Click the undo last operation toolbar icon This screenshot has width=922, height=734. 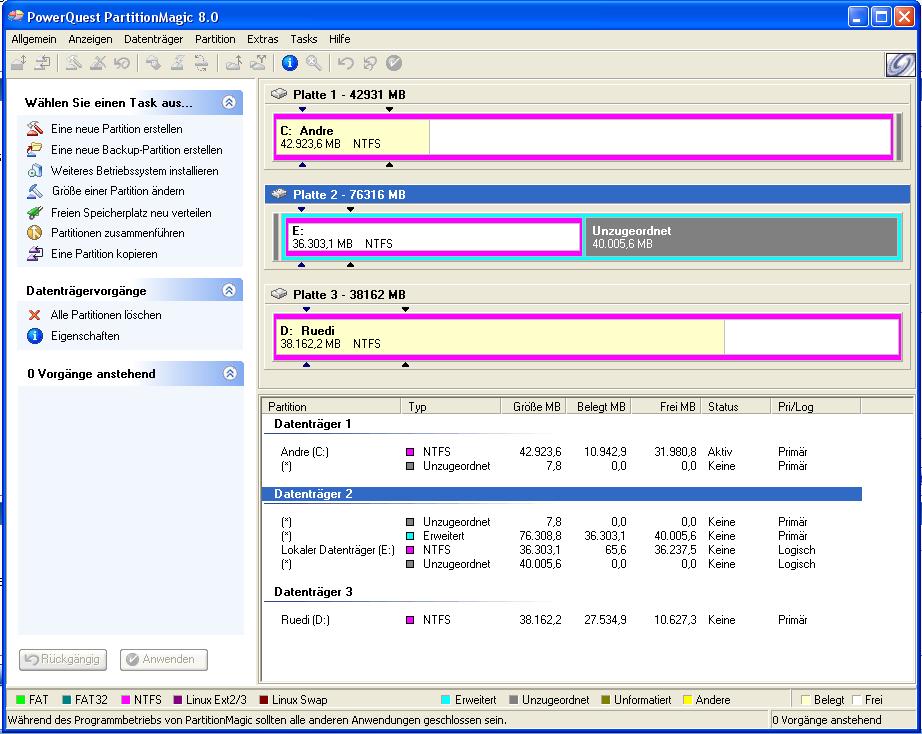point(346,63)
